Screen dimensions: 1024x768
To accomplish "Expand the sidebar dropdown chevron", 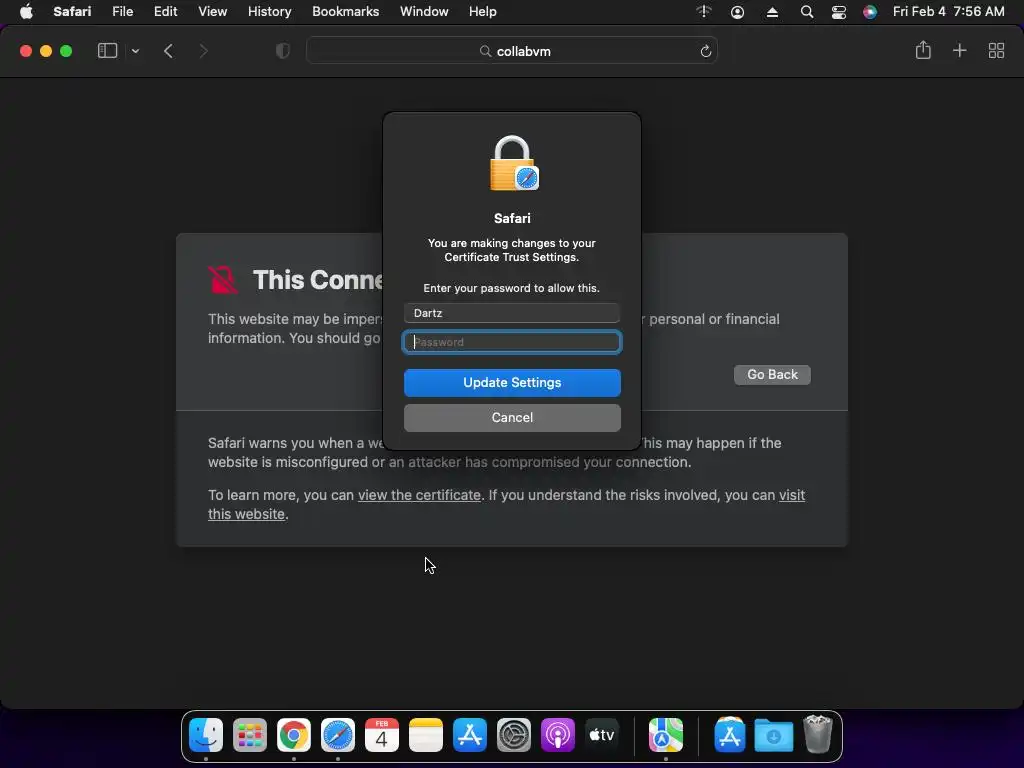I will [x=135, y=51].
